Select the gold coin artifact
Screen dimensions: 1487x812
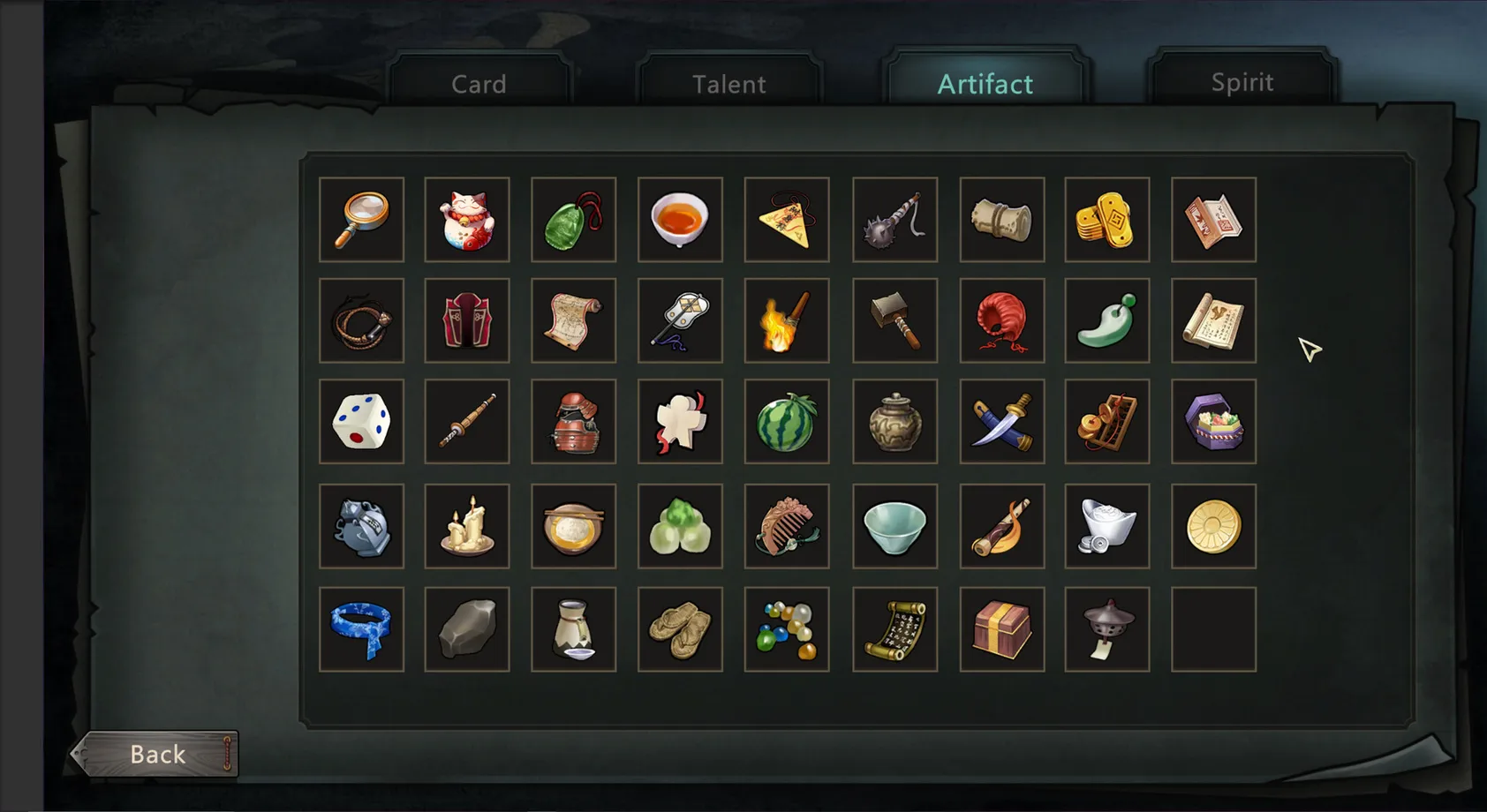click(x=1213, y=526)
